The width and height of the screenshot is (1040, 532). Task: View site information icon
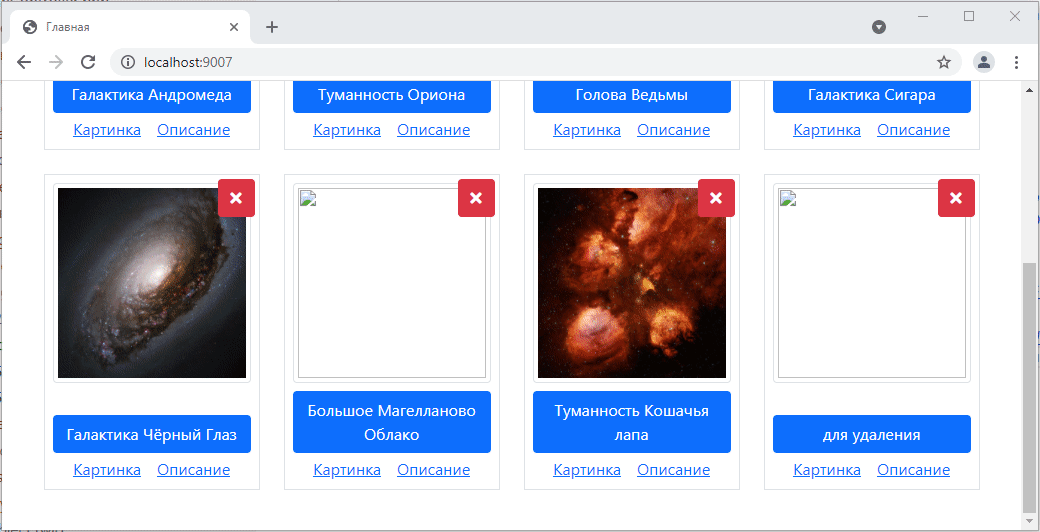tap(127, 62)
